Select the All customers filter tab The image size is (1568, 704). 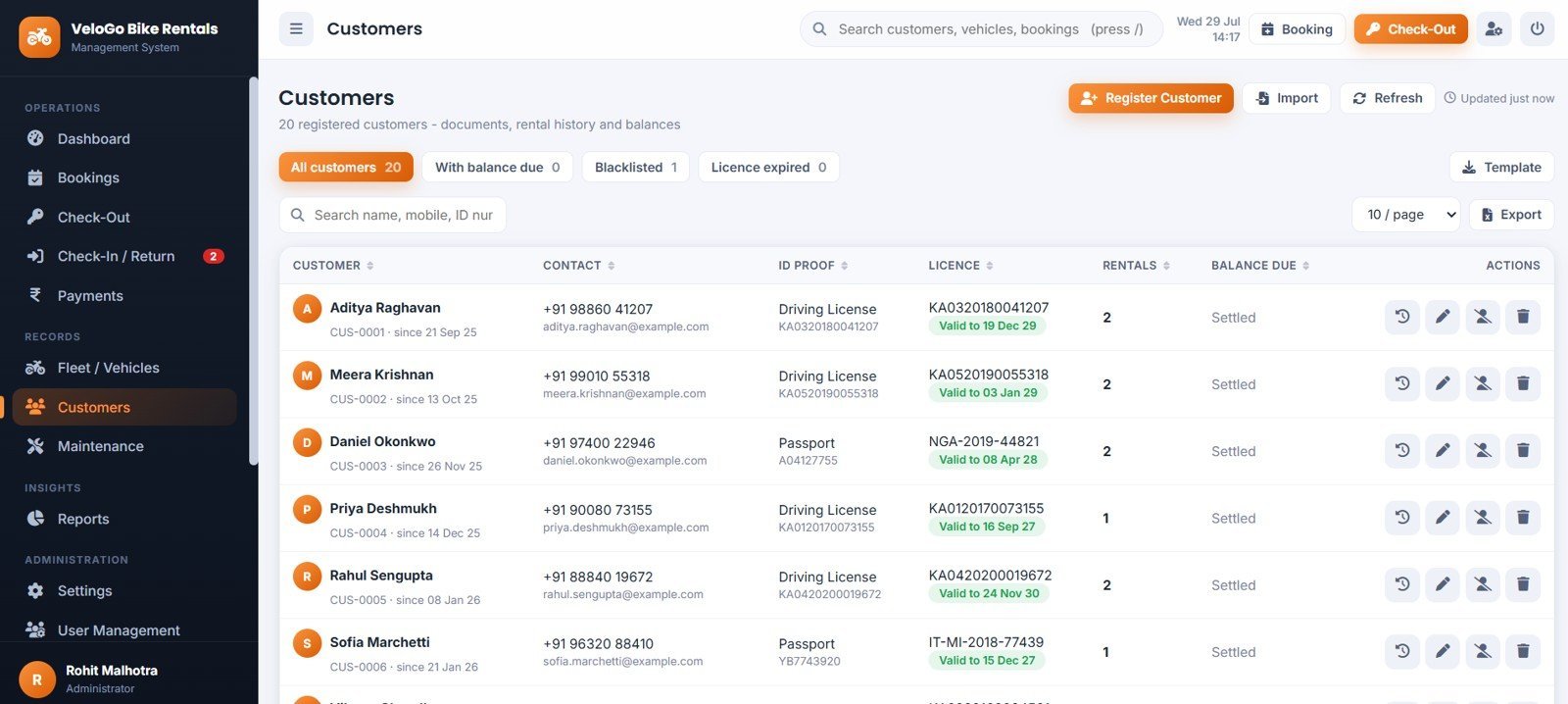[346, 167]
